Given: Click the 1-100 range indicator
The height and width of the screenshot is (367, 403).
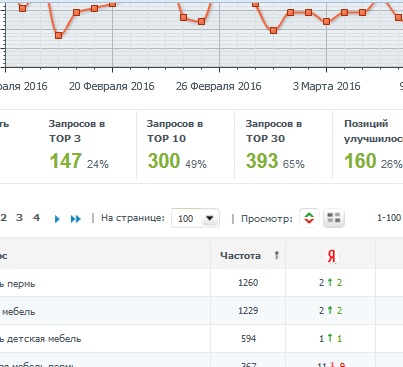Looking at the screenshot, I should click(x=389, y=218).
